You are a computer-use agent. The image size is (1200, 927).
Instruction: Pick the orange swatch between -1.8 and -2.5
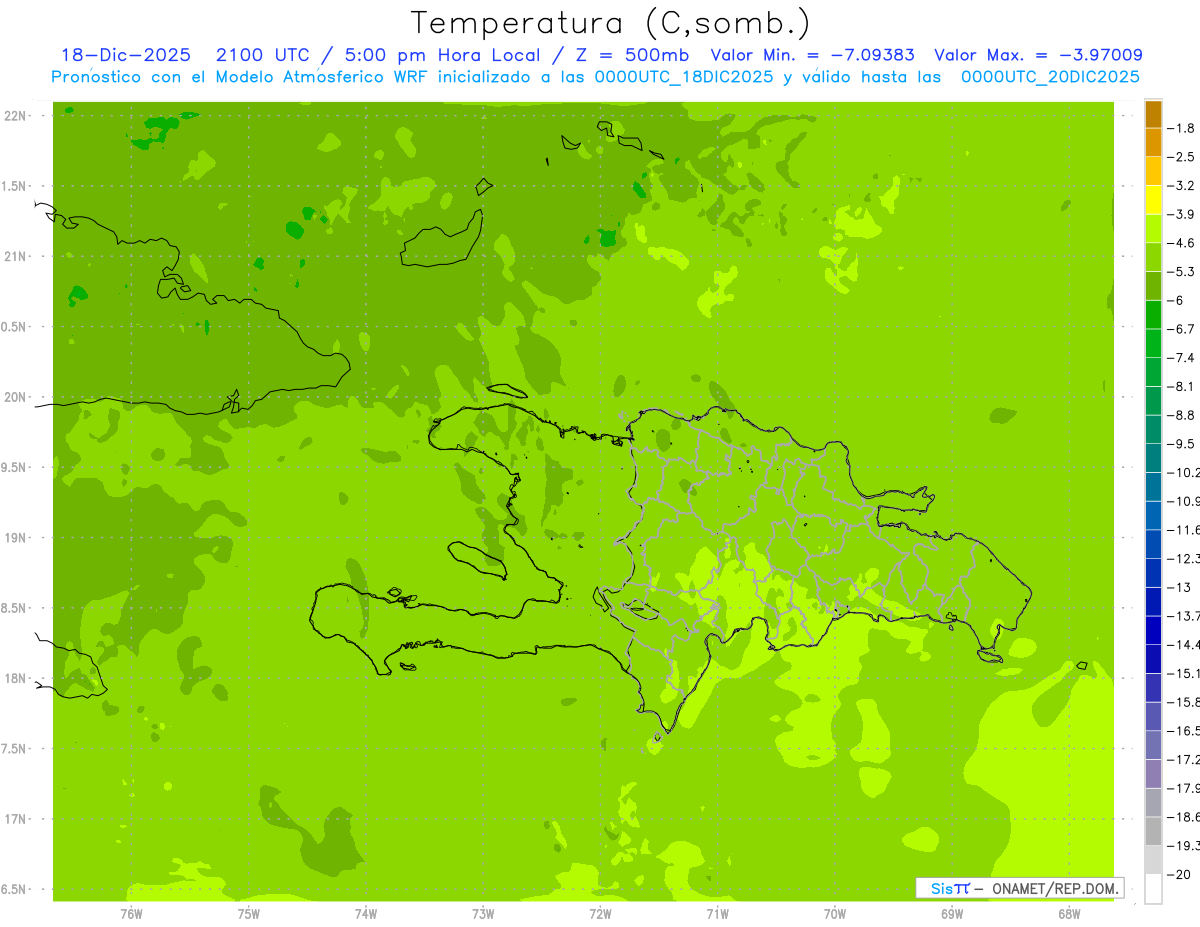click(1153, 142)
